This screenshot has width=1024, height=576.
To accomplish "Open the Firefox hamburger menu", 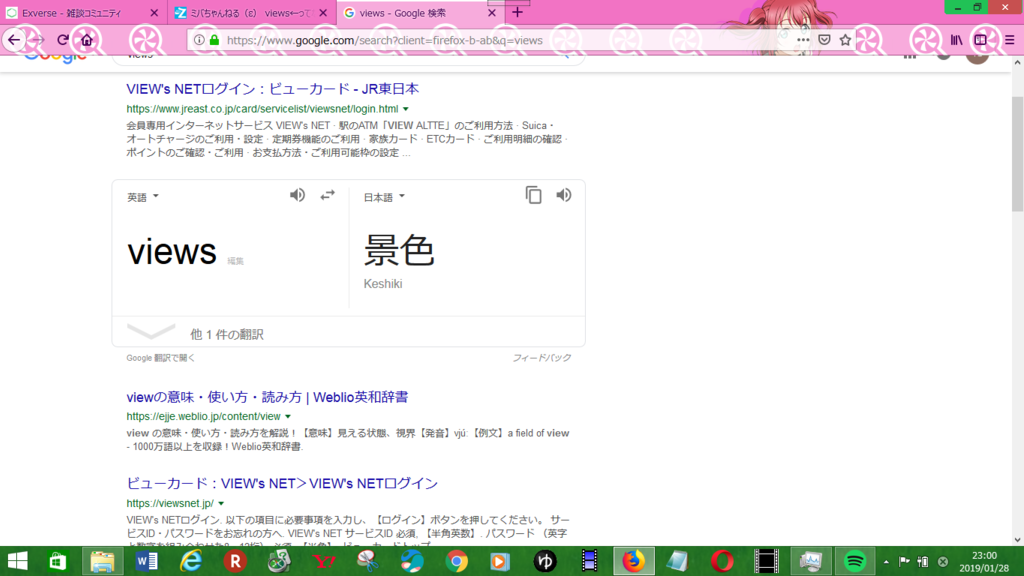I will click(x=1010, y=40).
